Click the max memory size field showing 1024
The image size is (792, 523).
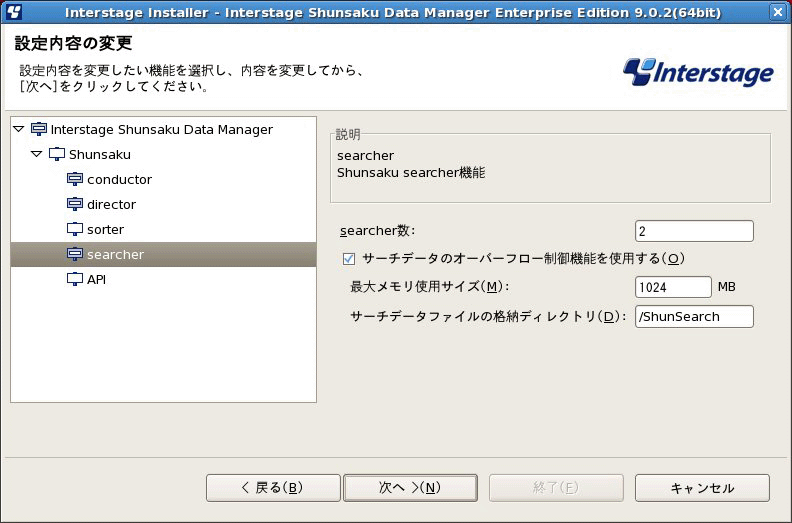coord(672,287)
